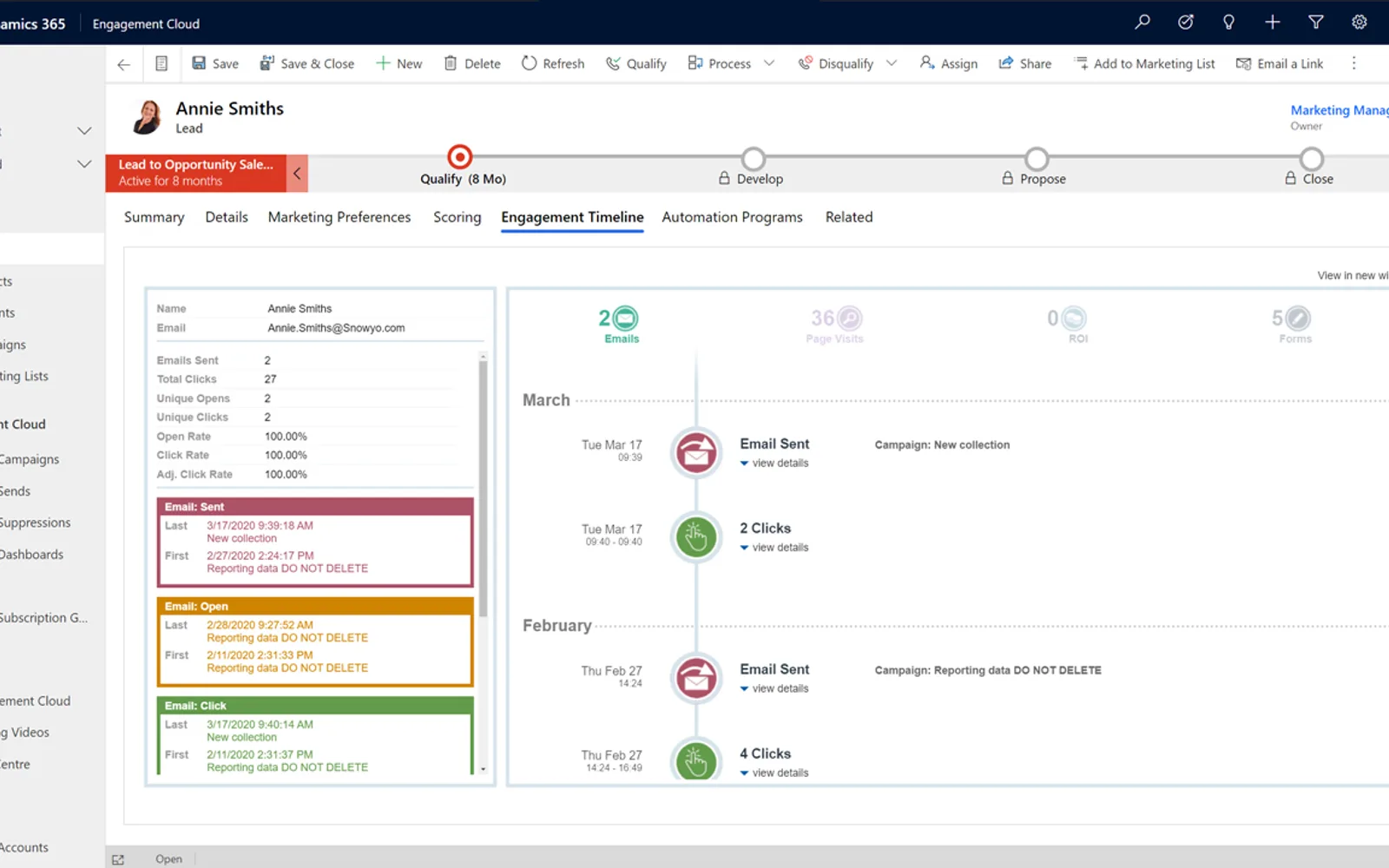Click Save & Close
Image resolution: width=1389 pixels, height=868 pixels.
pyautogui.click(x=307, y=63)
